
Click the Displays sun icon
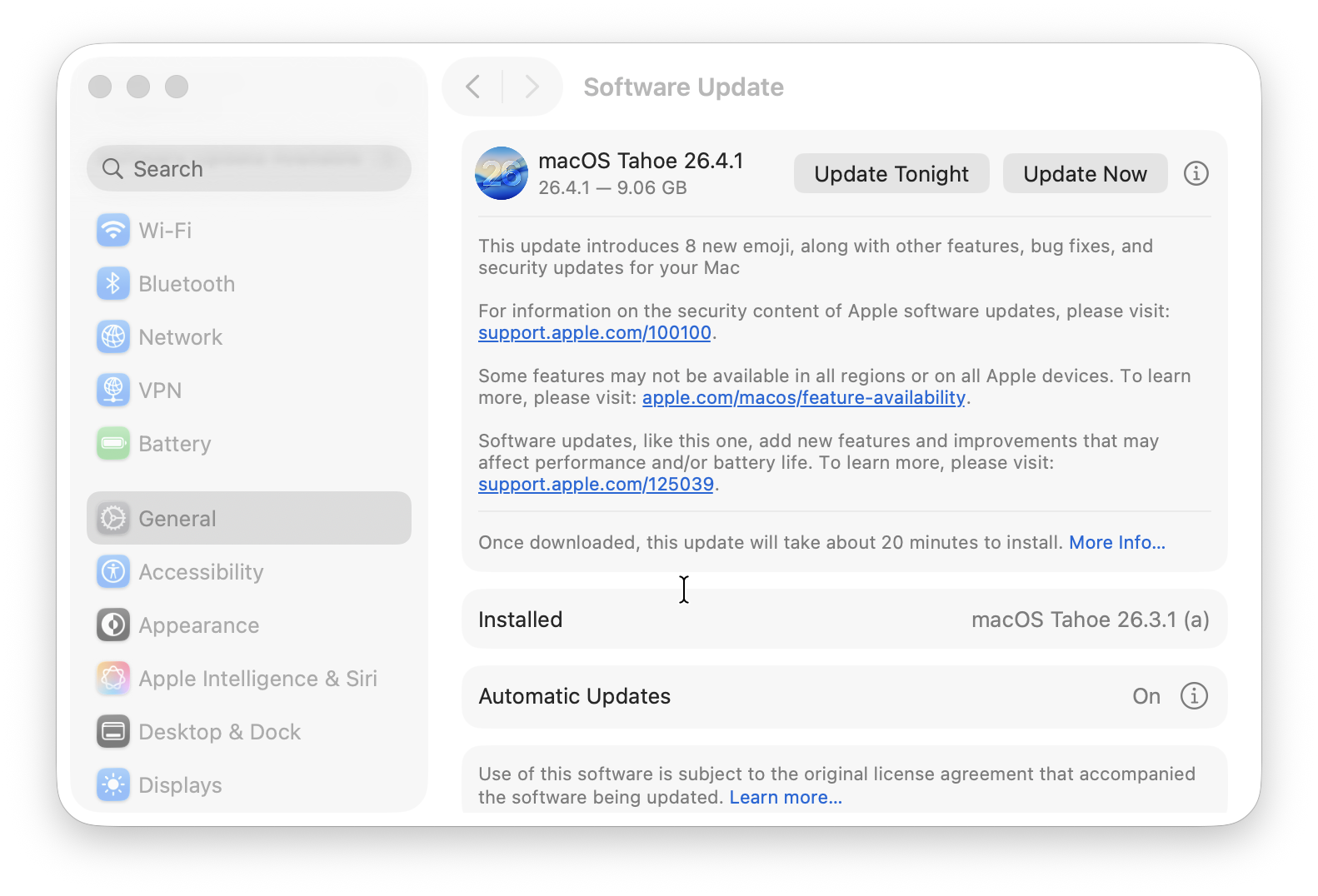(113, 785)
